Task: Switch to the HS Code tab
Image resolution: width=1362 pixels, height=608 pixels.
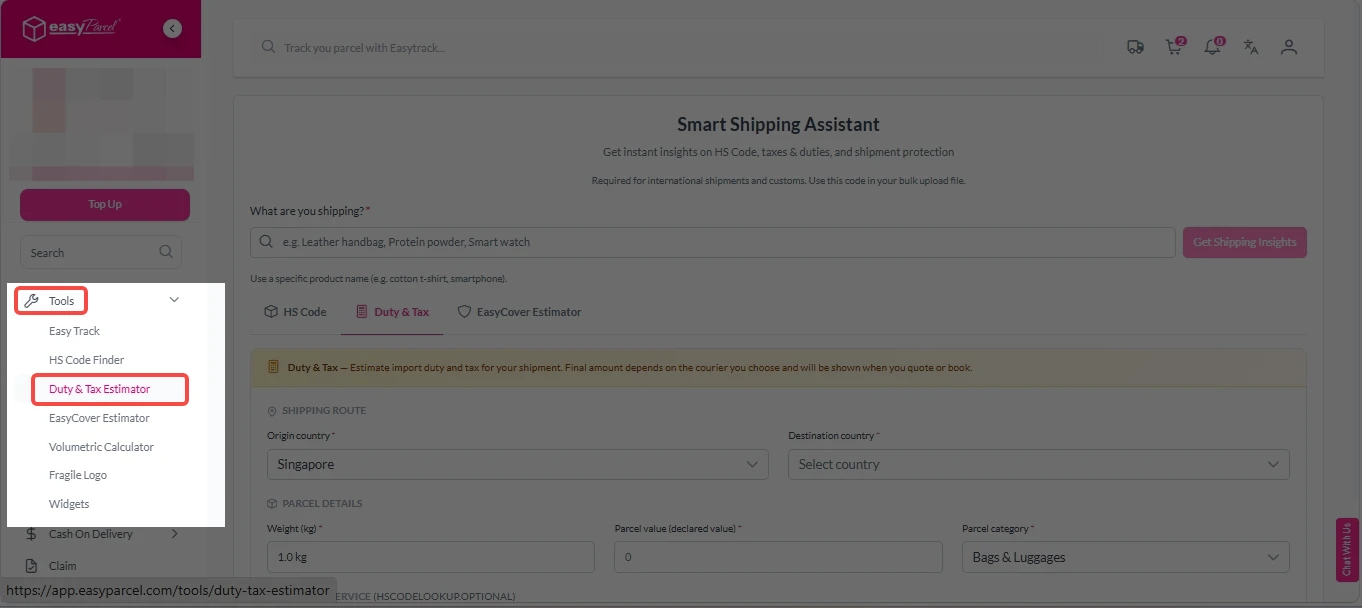Action: [x=296, y=312]
